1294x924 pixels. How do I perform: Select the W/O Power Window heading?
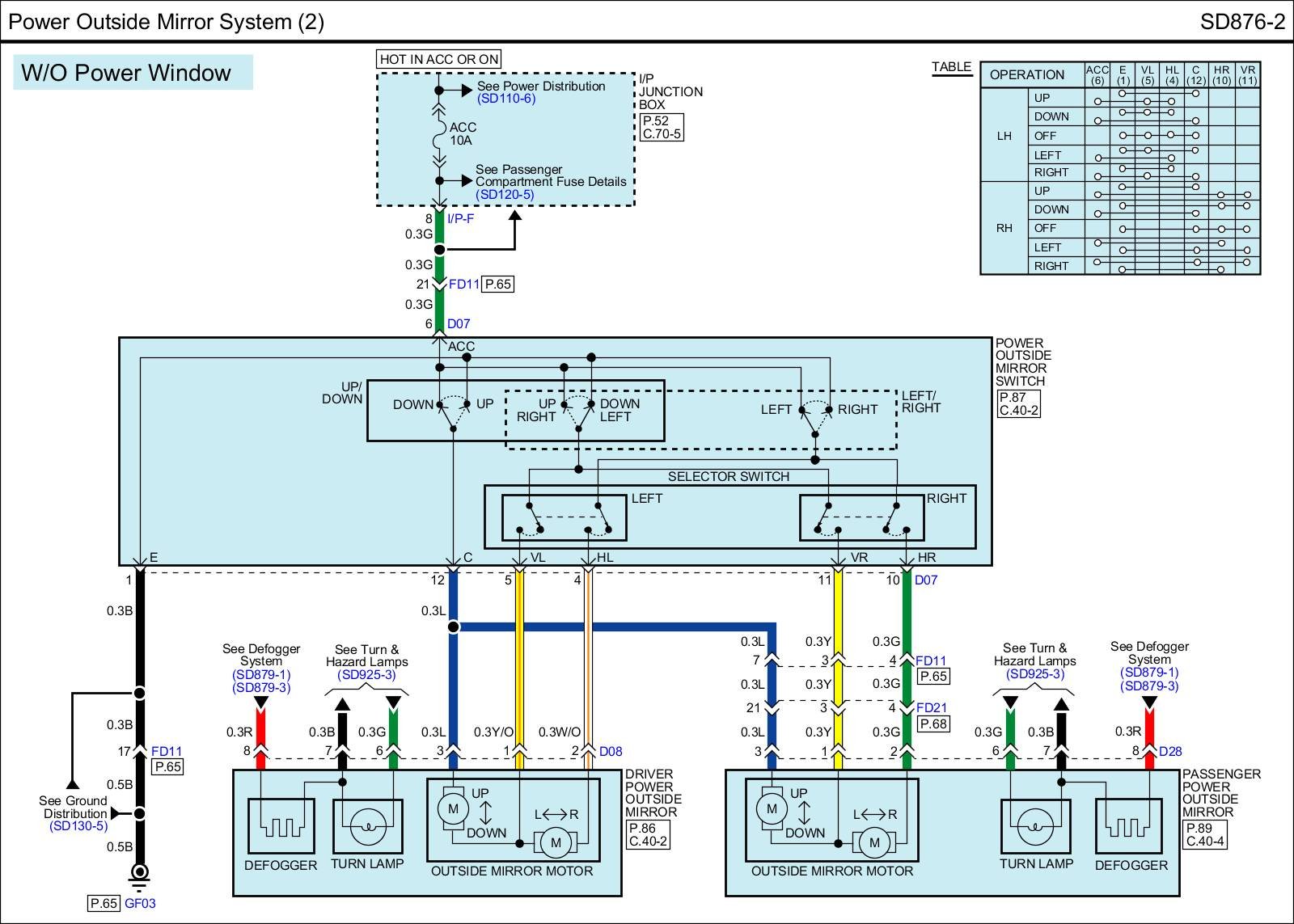[x=127, y=73]
